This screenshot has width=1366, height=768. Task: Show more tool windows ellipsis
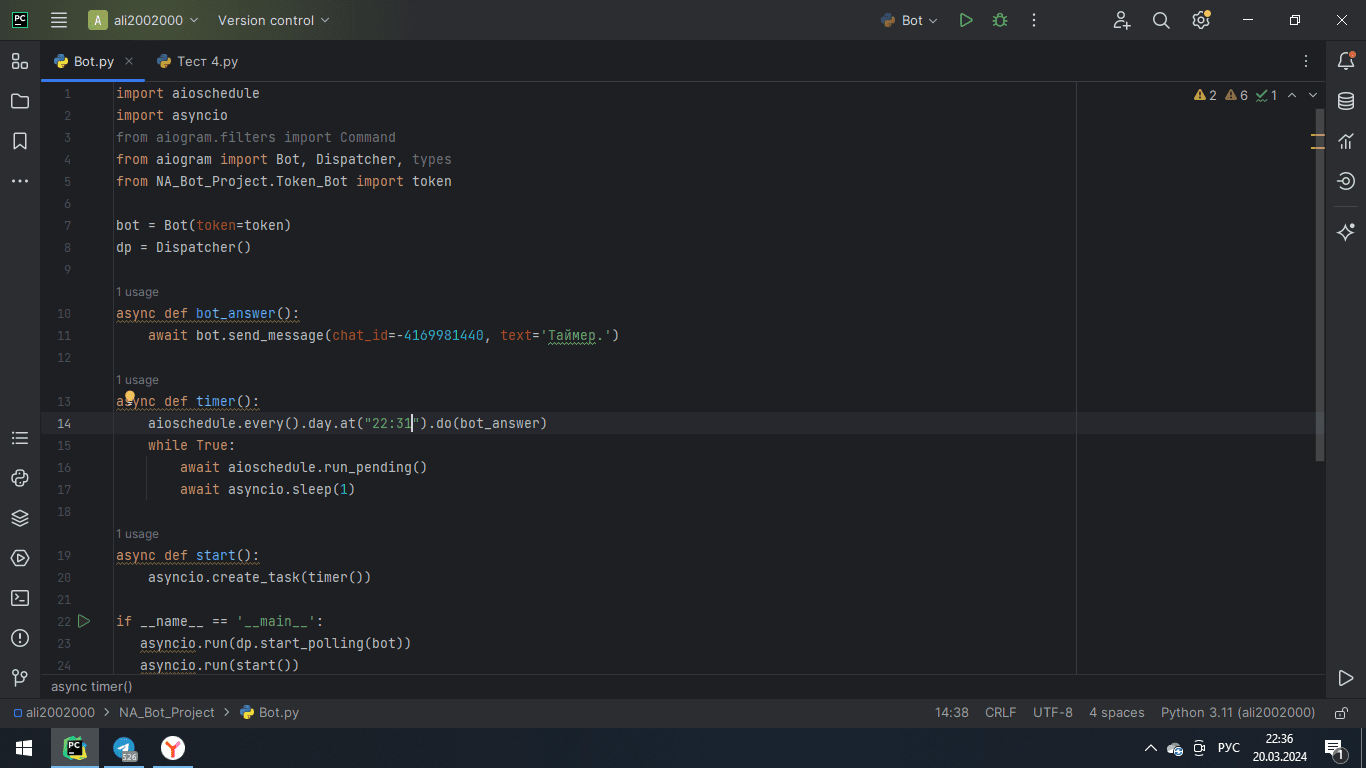click(20, 181)
